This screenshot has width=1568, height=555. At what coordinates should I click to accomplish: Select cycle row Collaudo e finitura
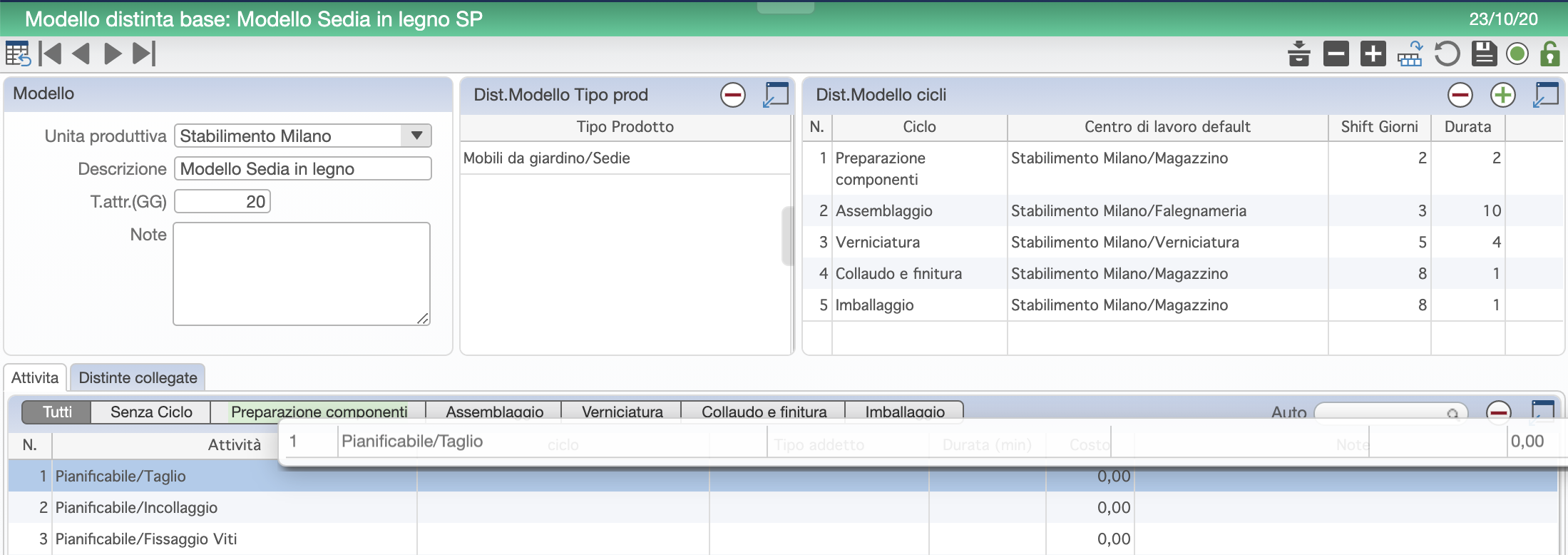point(1182,273)
